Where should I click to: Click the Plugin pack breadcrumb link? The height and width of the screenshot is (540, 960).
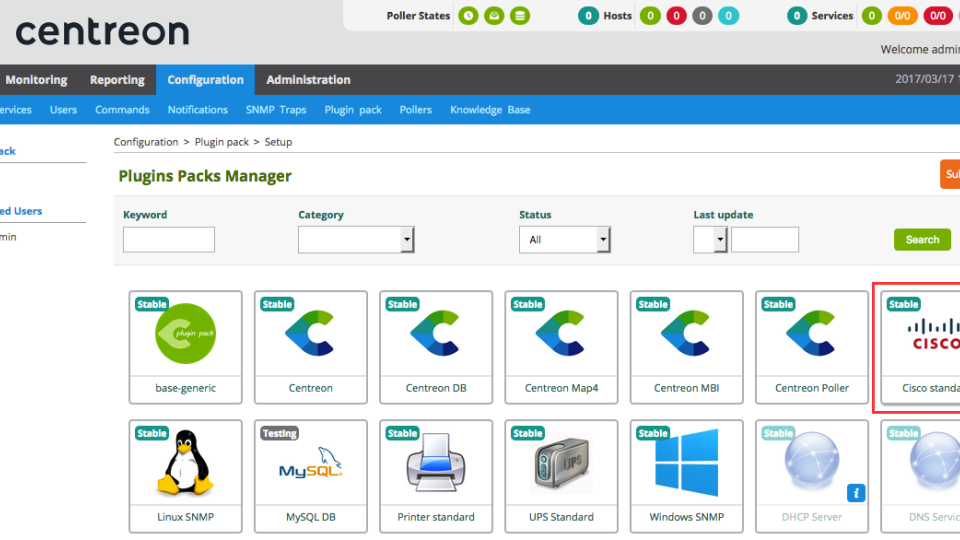[x=221, y=142]
